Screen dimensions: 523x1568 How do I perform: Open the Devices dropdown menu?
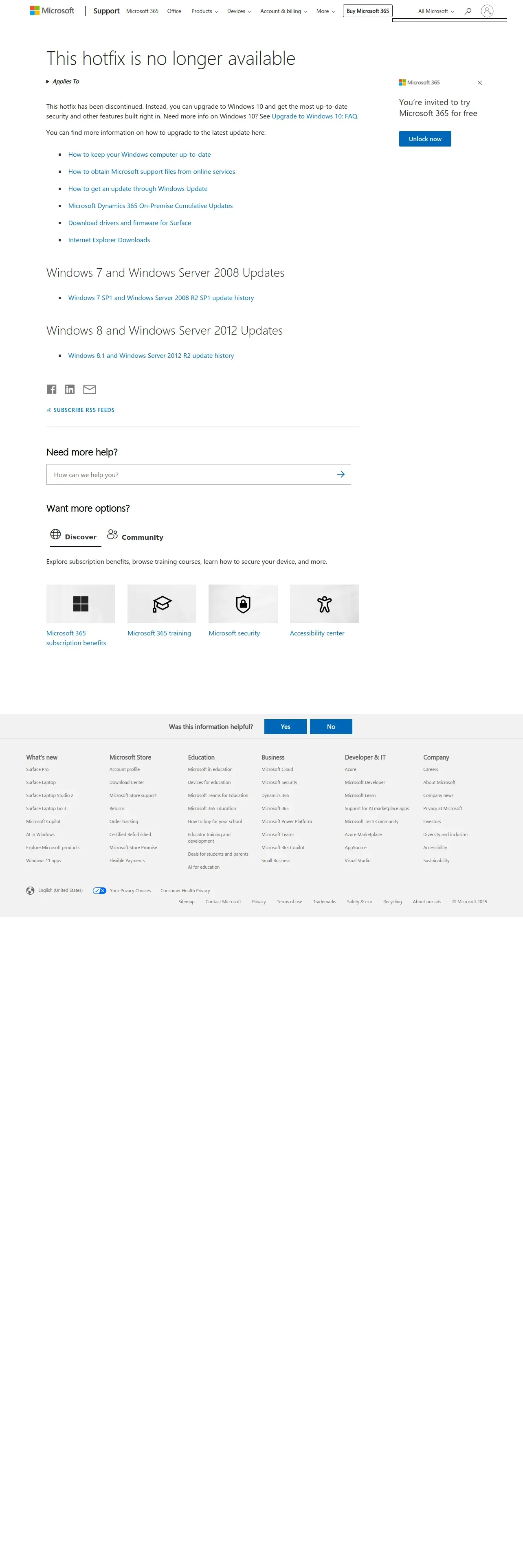[x=239, y=11]
